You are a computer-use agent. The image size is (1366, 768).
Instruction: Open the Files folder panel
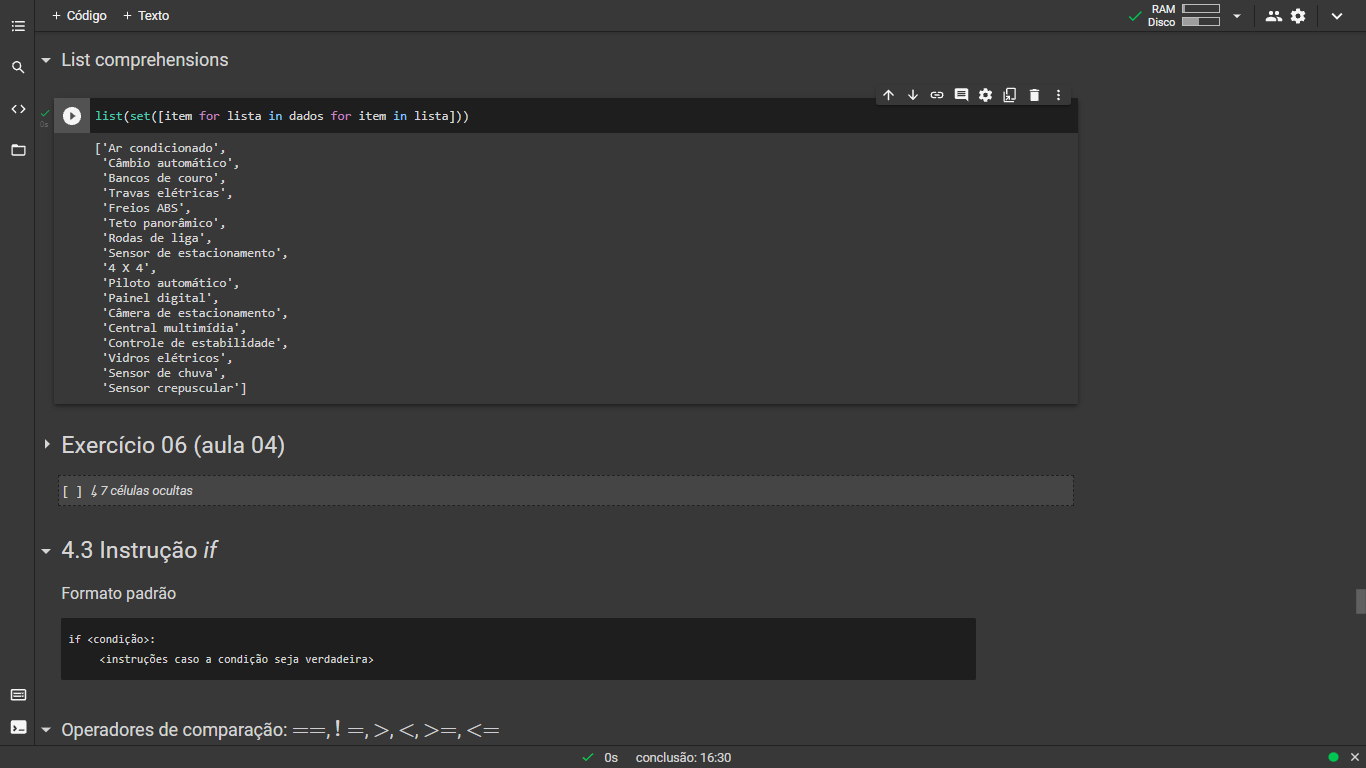click(x=18, y=150)
